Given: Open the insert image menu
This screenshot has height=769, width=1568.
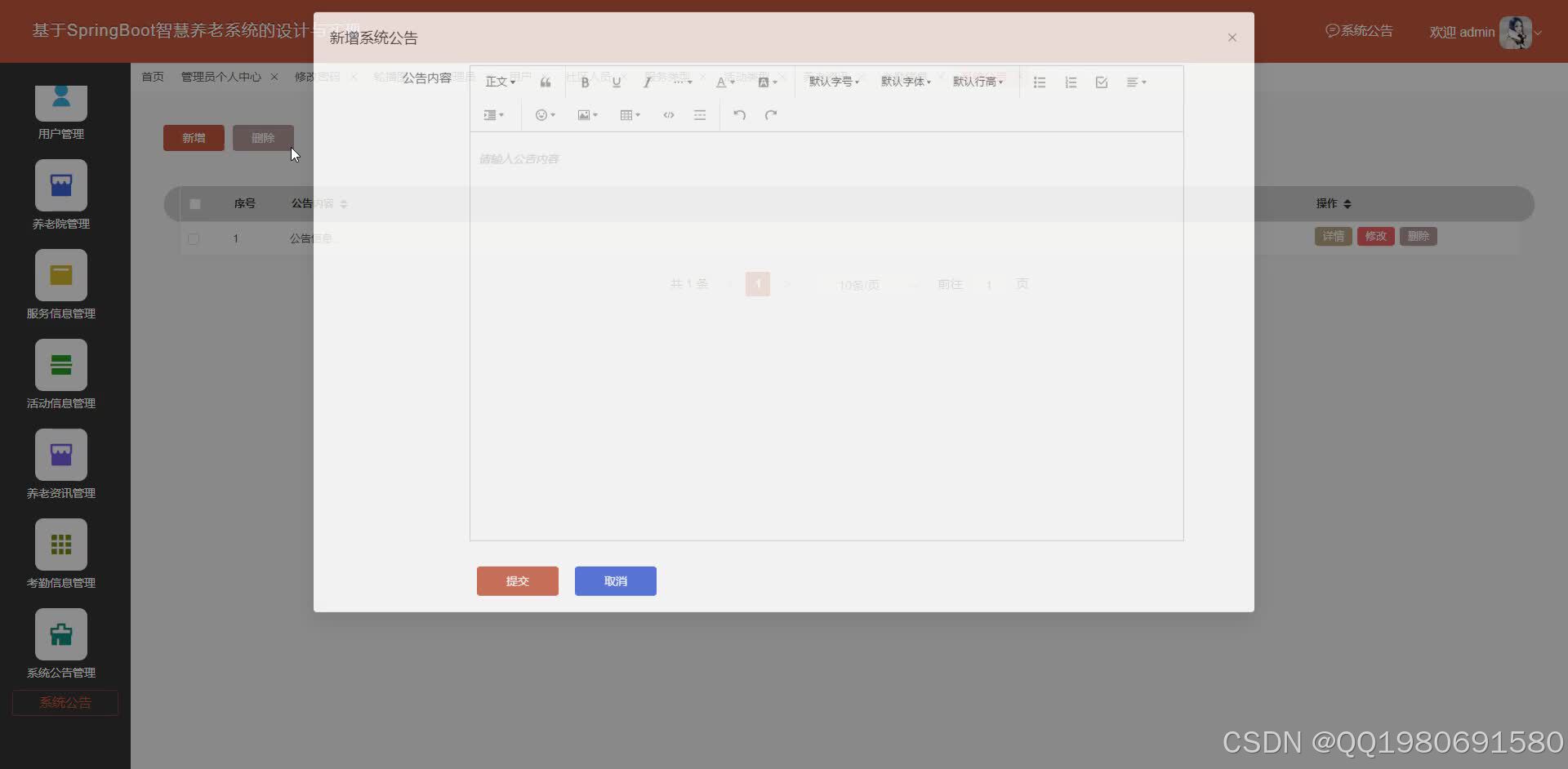Looking at the screenshot, I should click(587, 115).
